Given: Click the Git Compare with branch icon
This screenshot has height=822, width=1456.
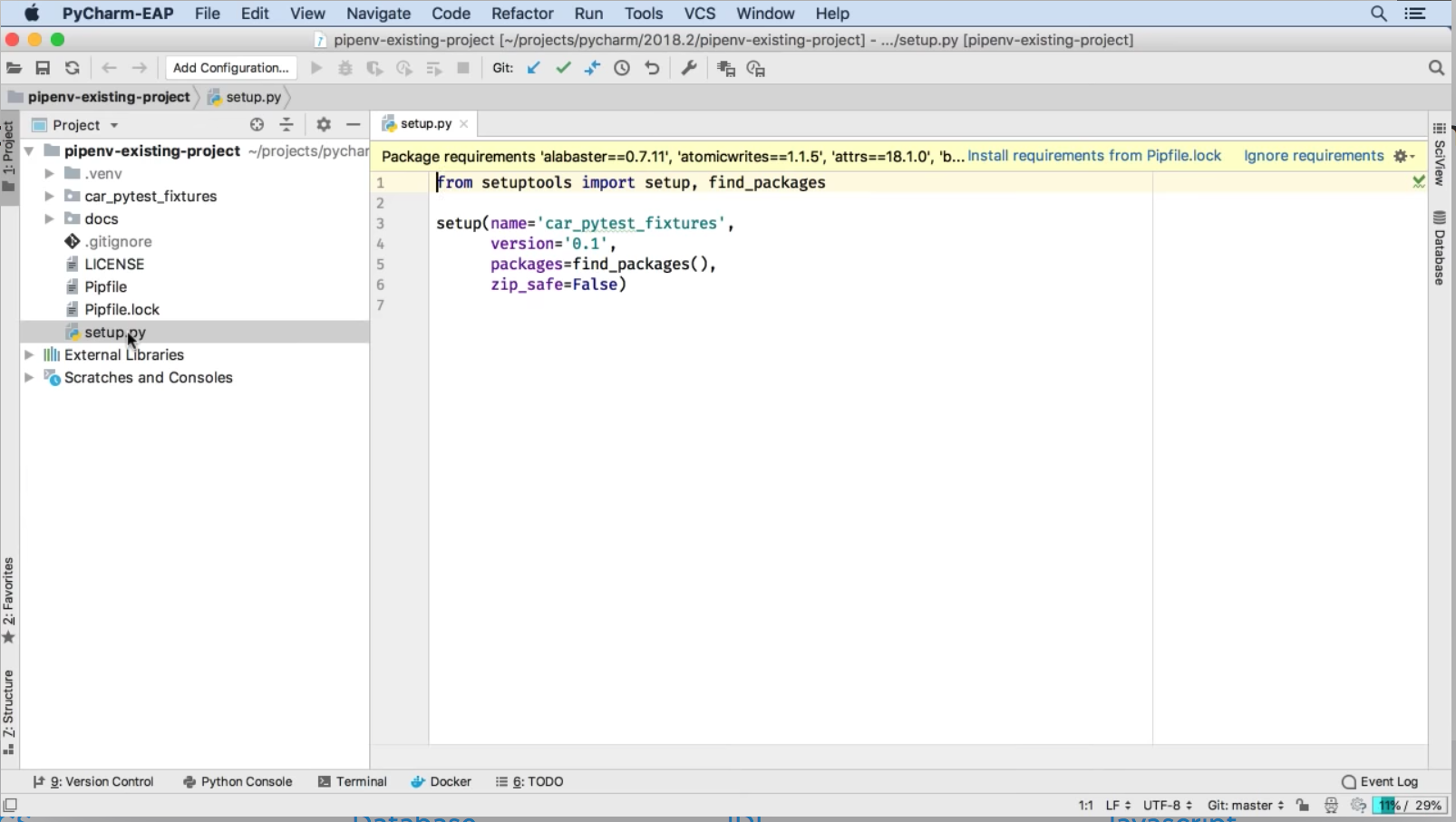Looking at the screenshot, I should point(592,68).
